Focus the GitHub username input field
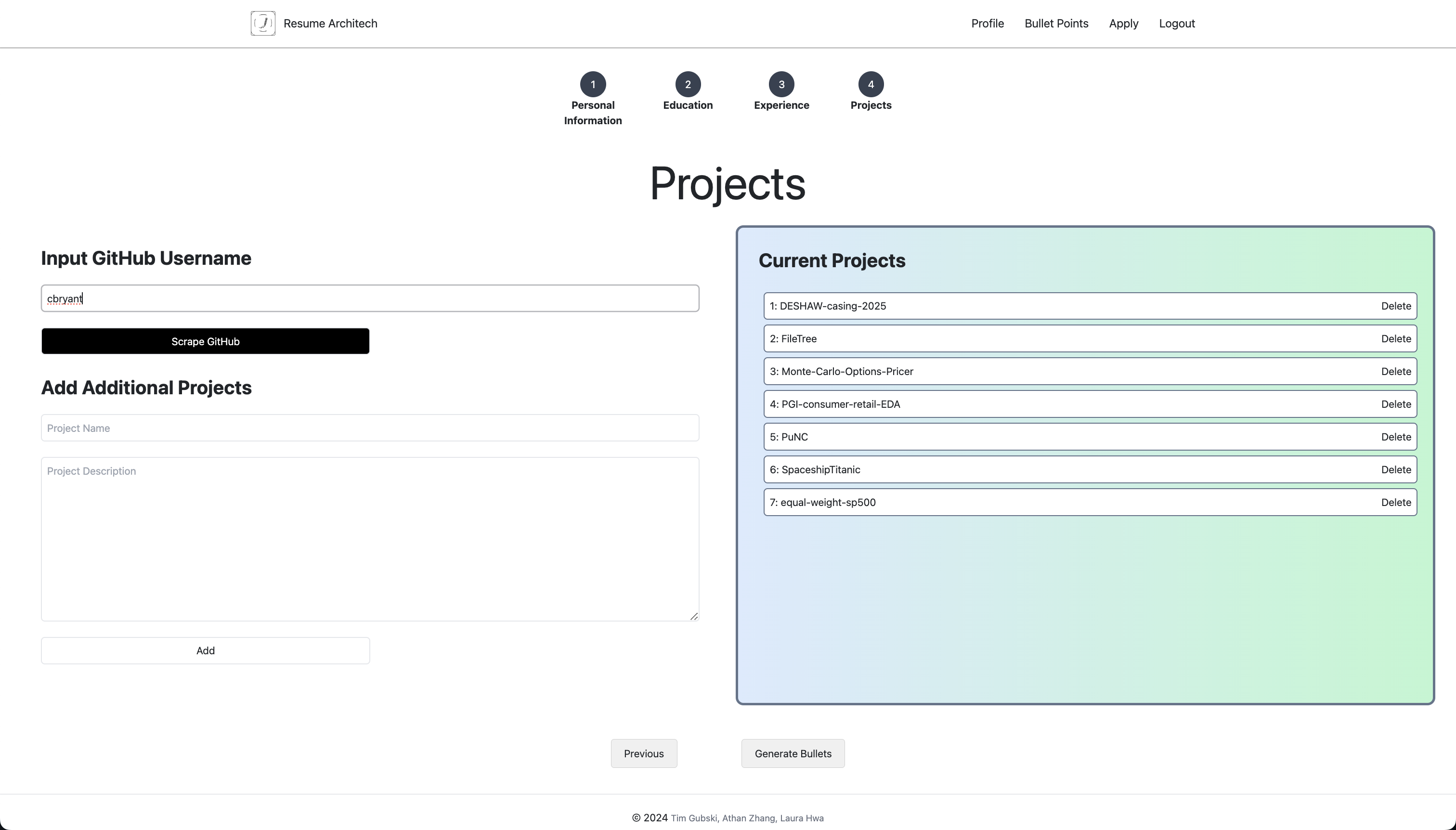 (x=369, y=298)
